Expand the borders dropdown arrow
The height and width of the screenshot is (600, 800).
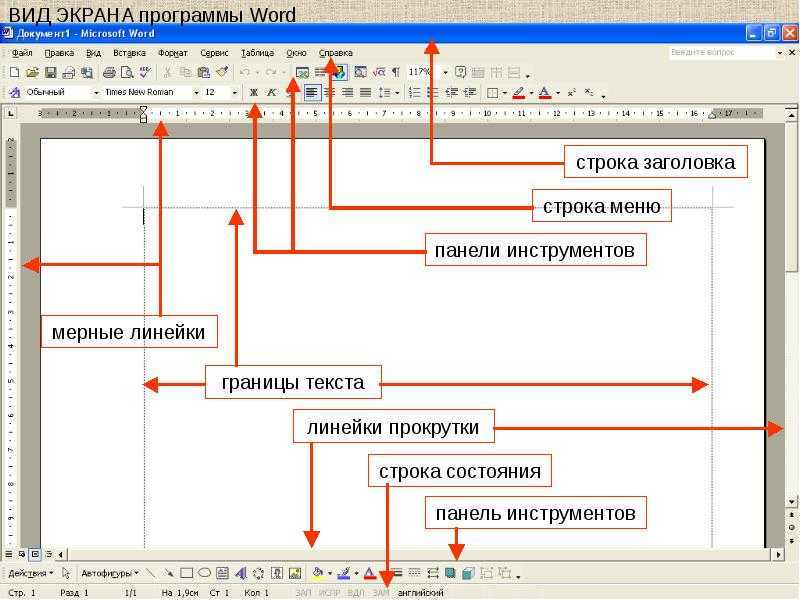pos(505,93)
